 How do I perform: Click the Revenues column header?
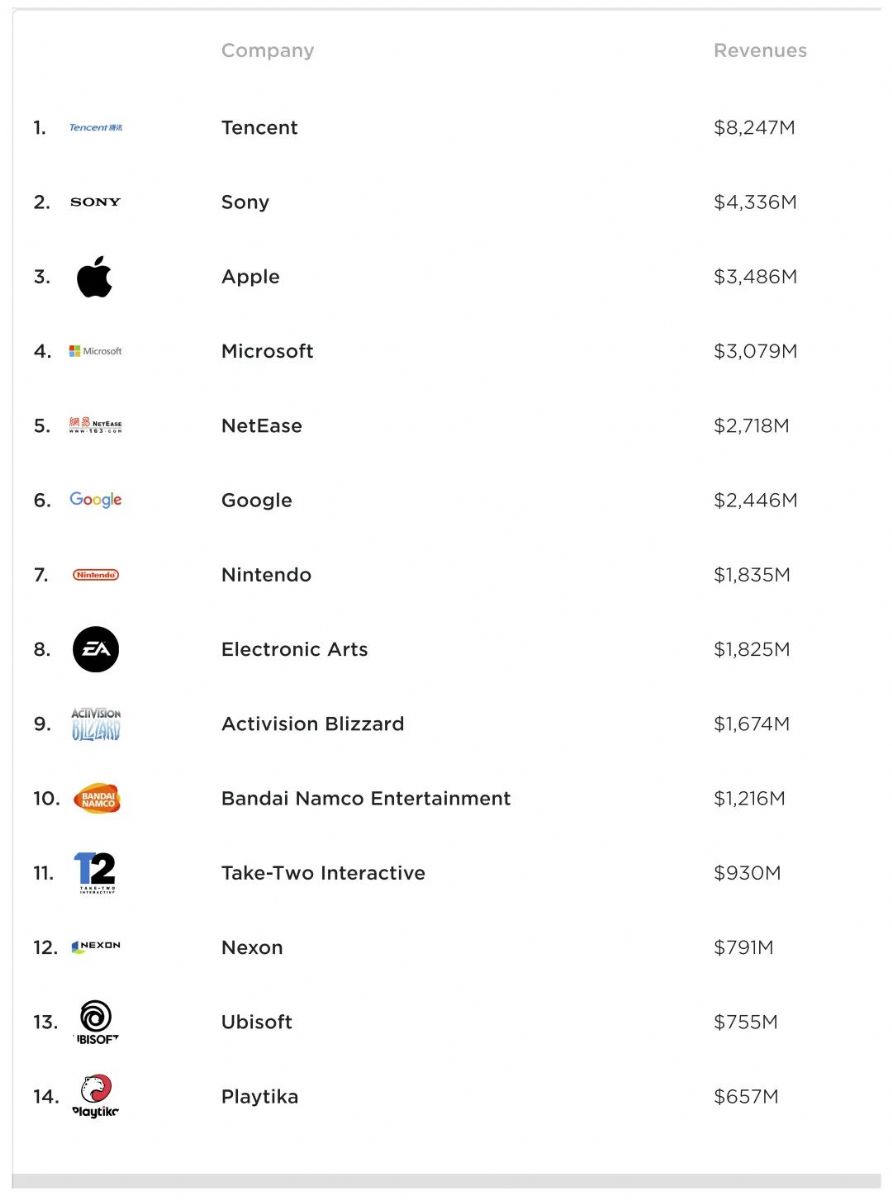[x=760, y=51]
